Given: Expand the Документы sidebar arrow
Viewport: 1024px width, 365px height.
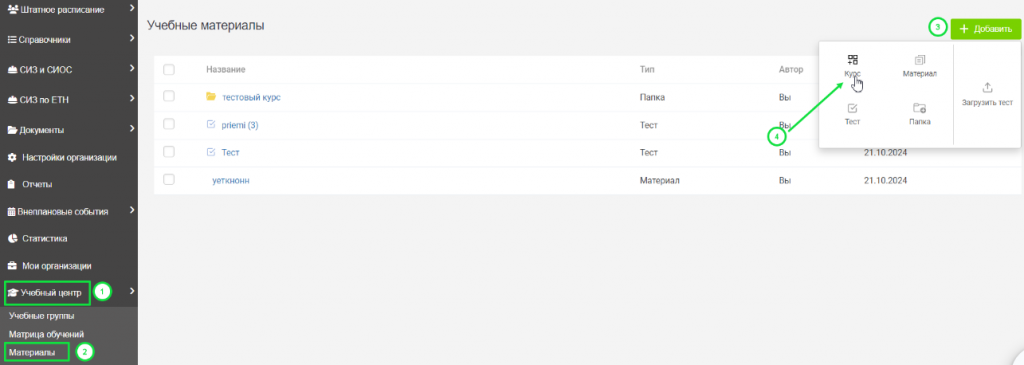Looking at the screenshot, I should tap(132, 129).
